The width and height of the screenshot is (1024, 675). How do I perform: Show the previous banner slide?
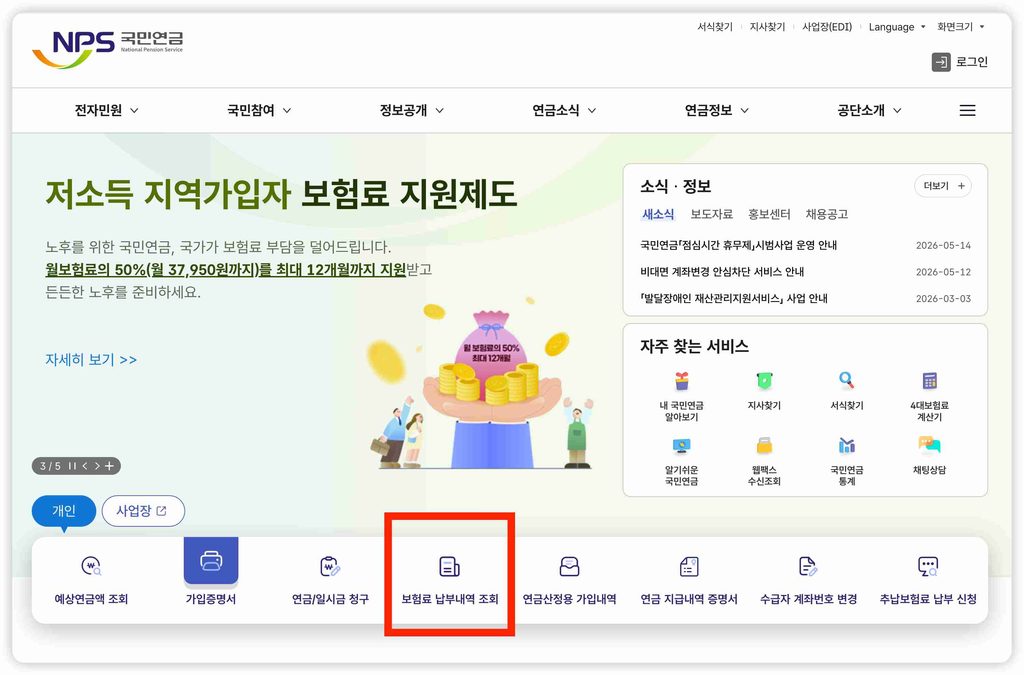click(x=84, y=466)
